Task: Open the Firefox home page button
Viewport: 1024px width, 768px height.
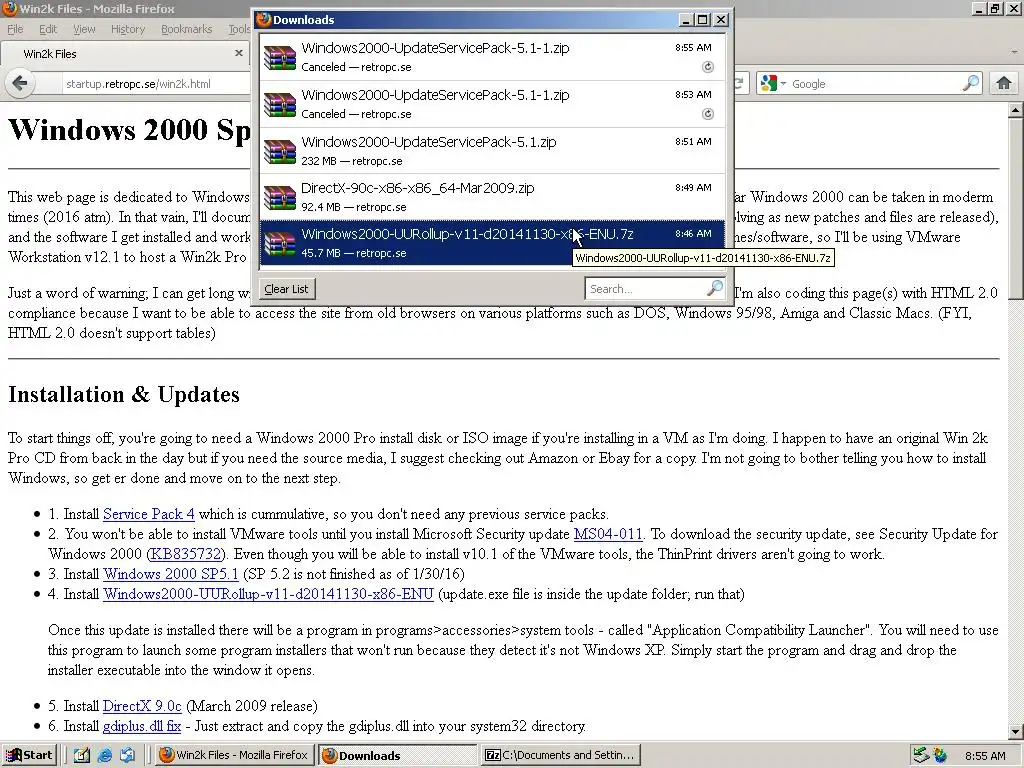Action: [x=1004, y=84]
